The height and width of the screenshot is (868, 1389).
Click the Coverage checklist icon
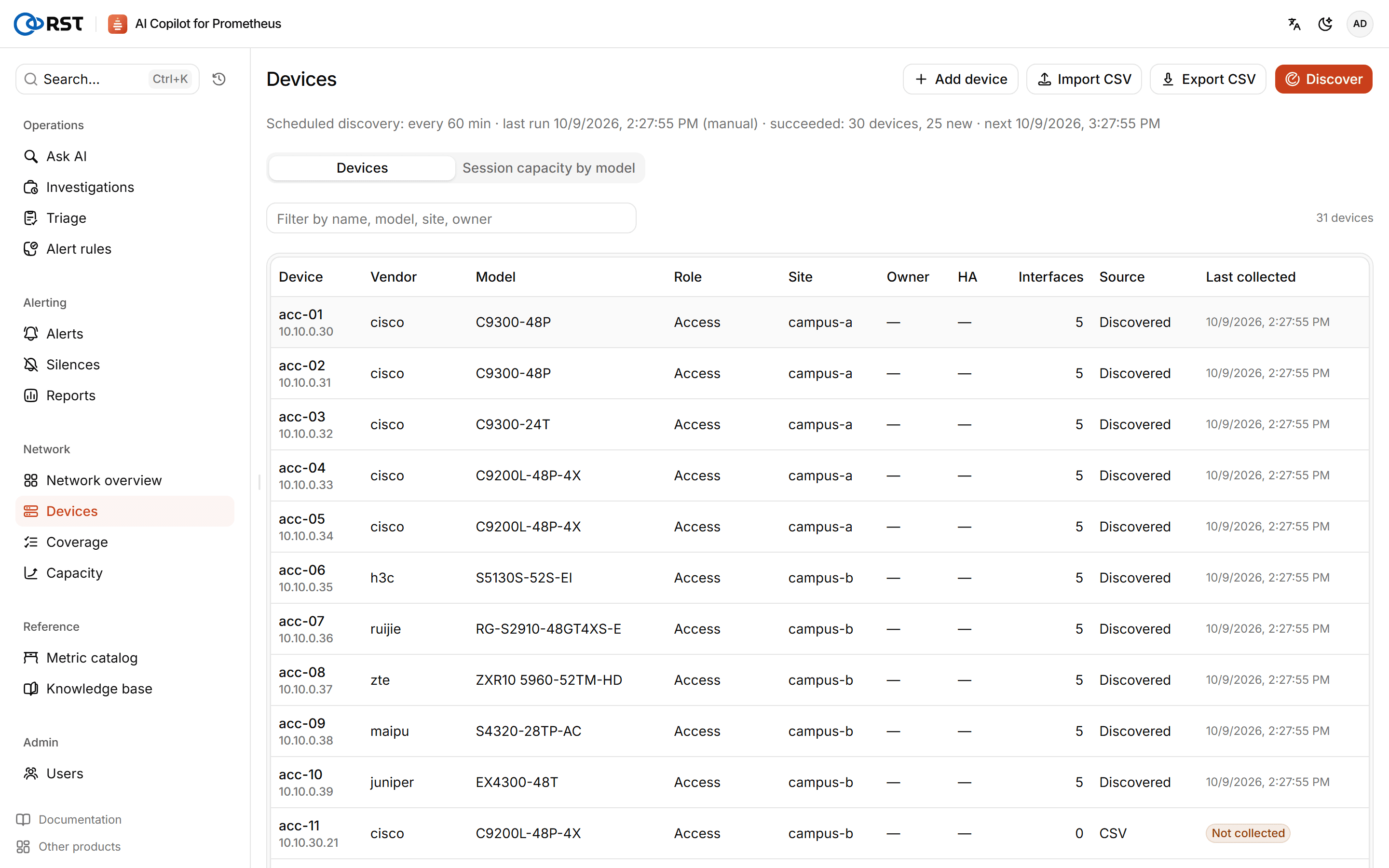pos(30,542)
